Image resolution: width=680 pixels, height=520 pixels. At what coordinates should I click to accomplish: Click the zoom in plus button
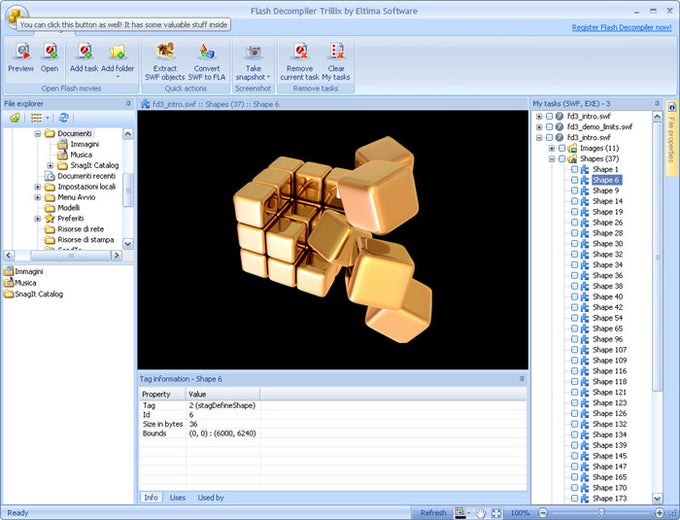pyautogui.click(x=659, y=513)
